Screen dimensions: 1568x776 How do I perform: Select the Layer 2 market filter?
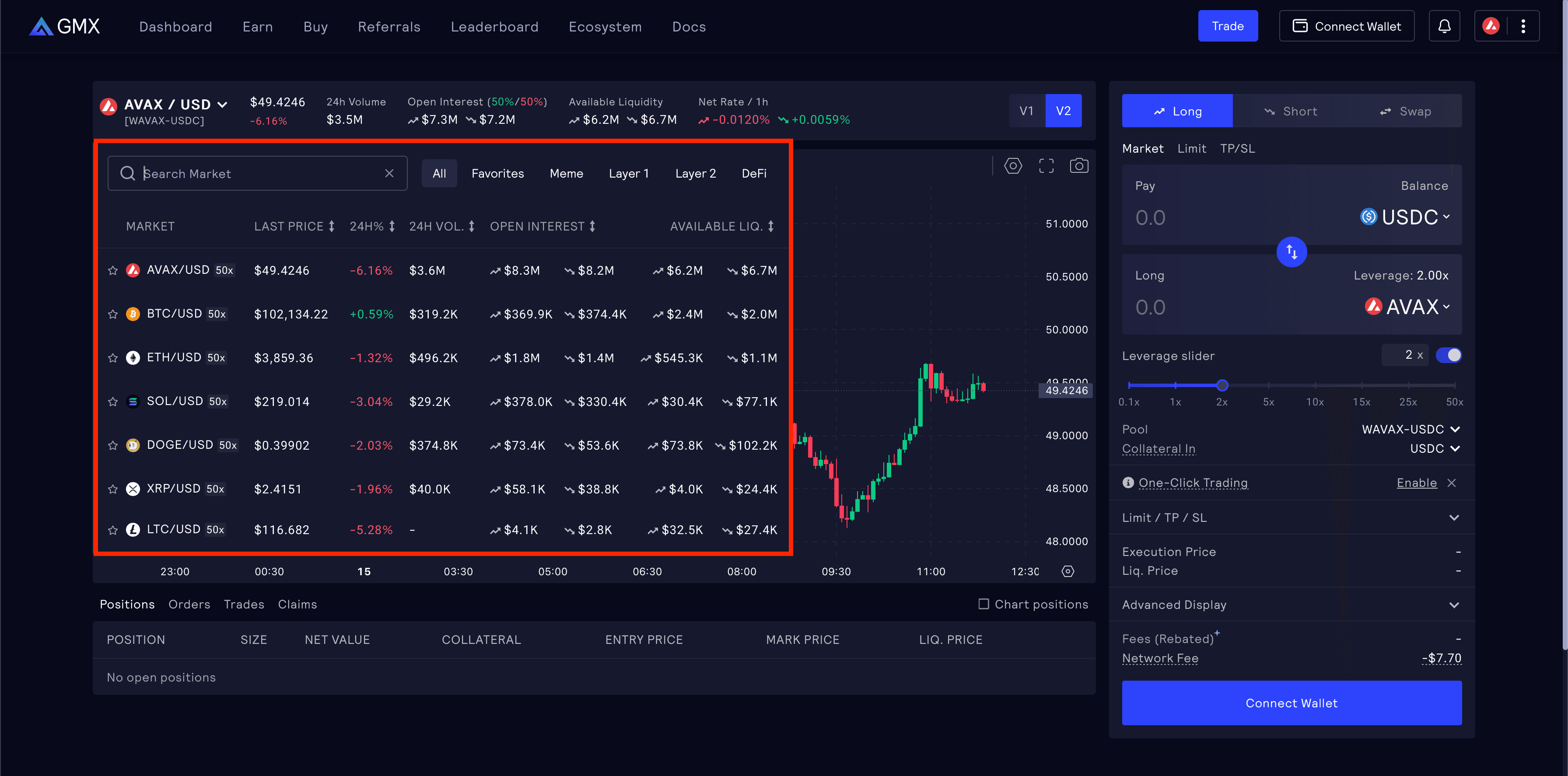pyautogui.click(x=695, y=174)
